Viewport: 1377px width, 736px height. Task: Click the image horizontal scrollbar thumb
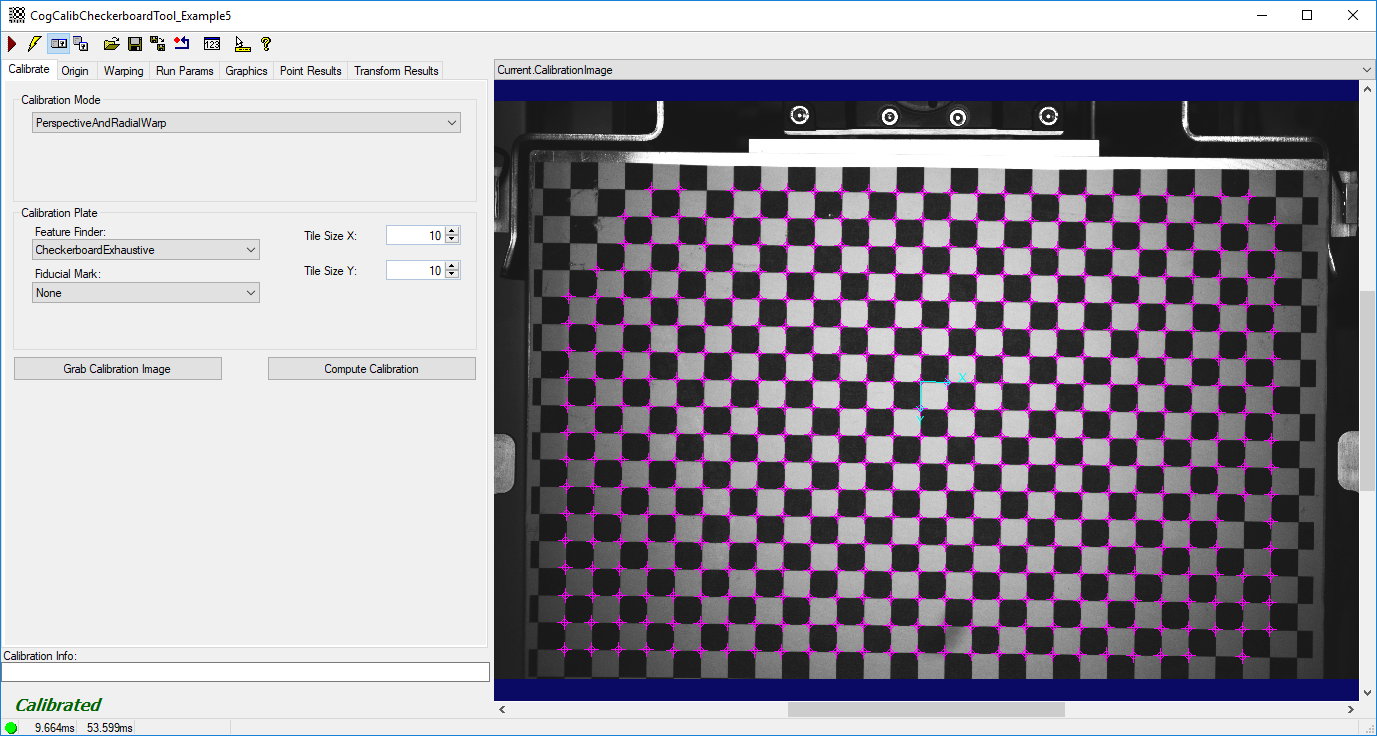click(x=926, y=709)
